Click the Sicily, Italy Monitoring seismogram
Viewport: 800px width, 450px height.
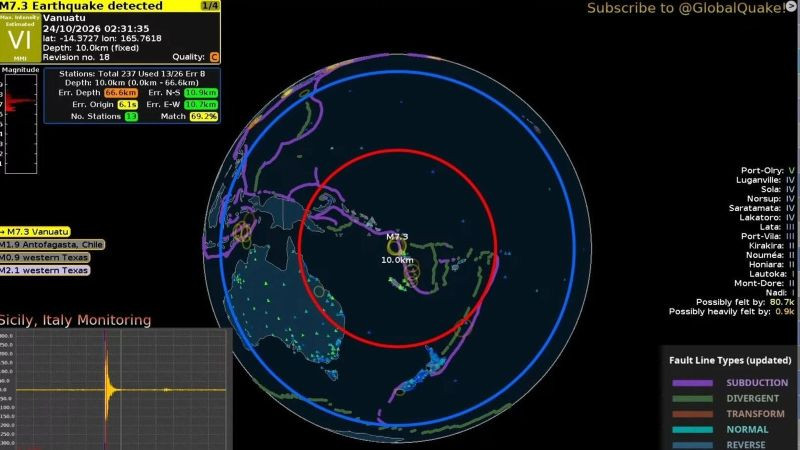pos(116,389)
